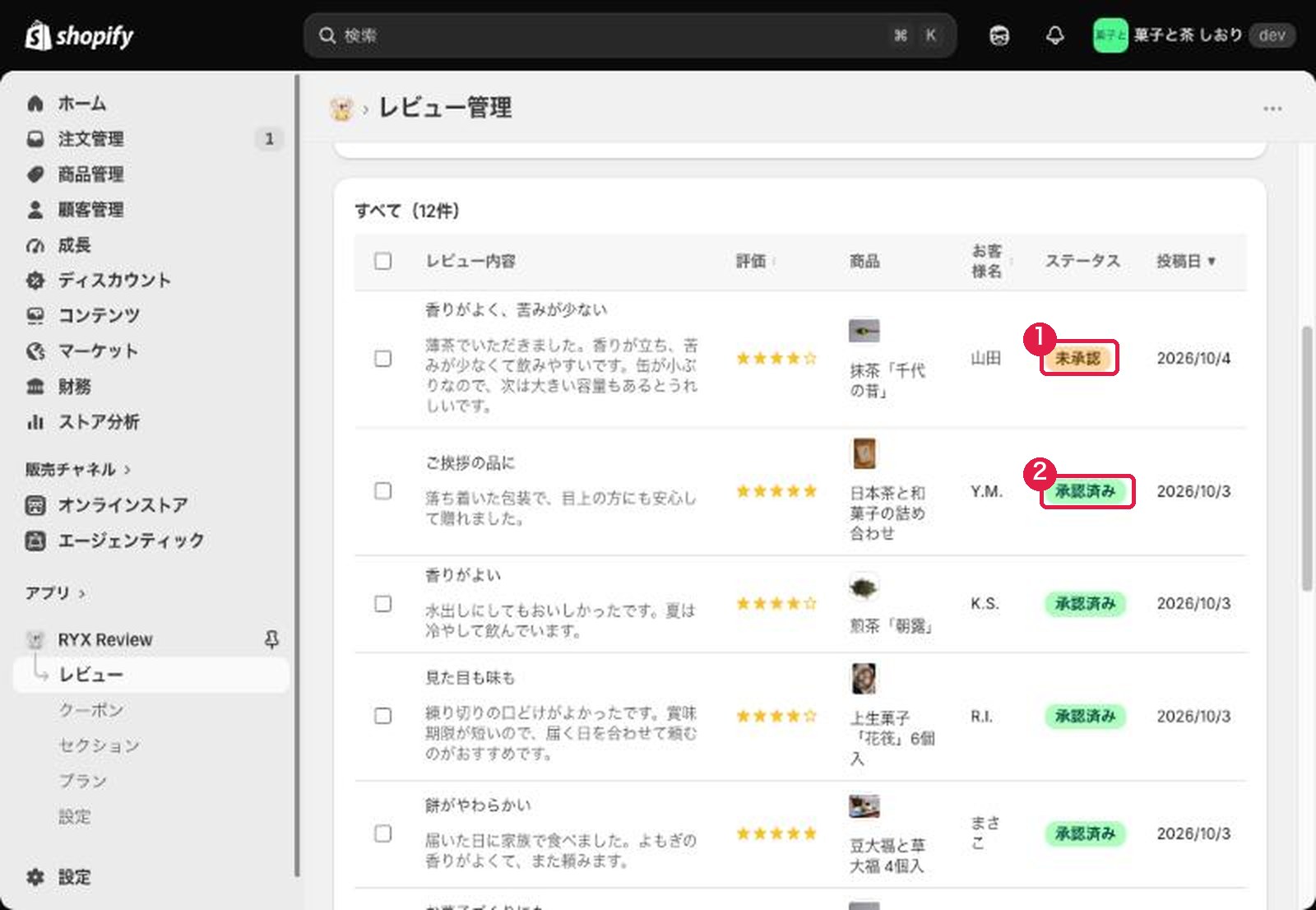Click the three-dots more menu on レビュー管理
The height and width of the screenshot is (910, 1316).
point(1272,109)
